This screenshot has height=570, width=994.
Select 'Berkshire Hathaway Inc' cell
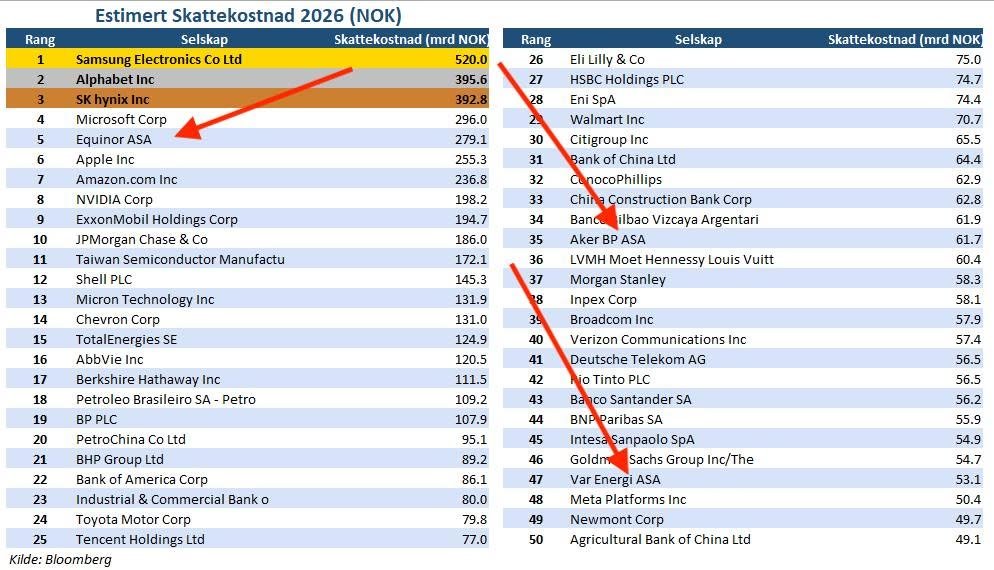[148, 379]
